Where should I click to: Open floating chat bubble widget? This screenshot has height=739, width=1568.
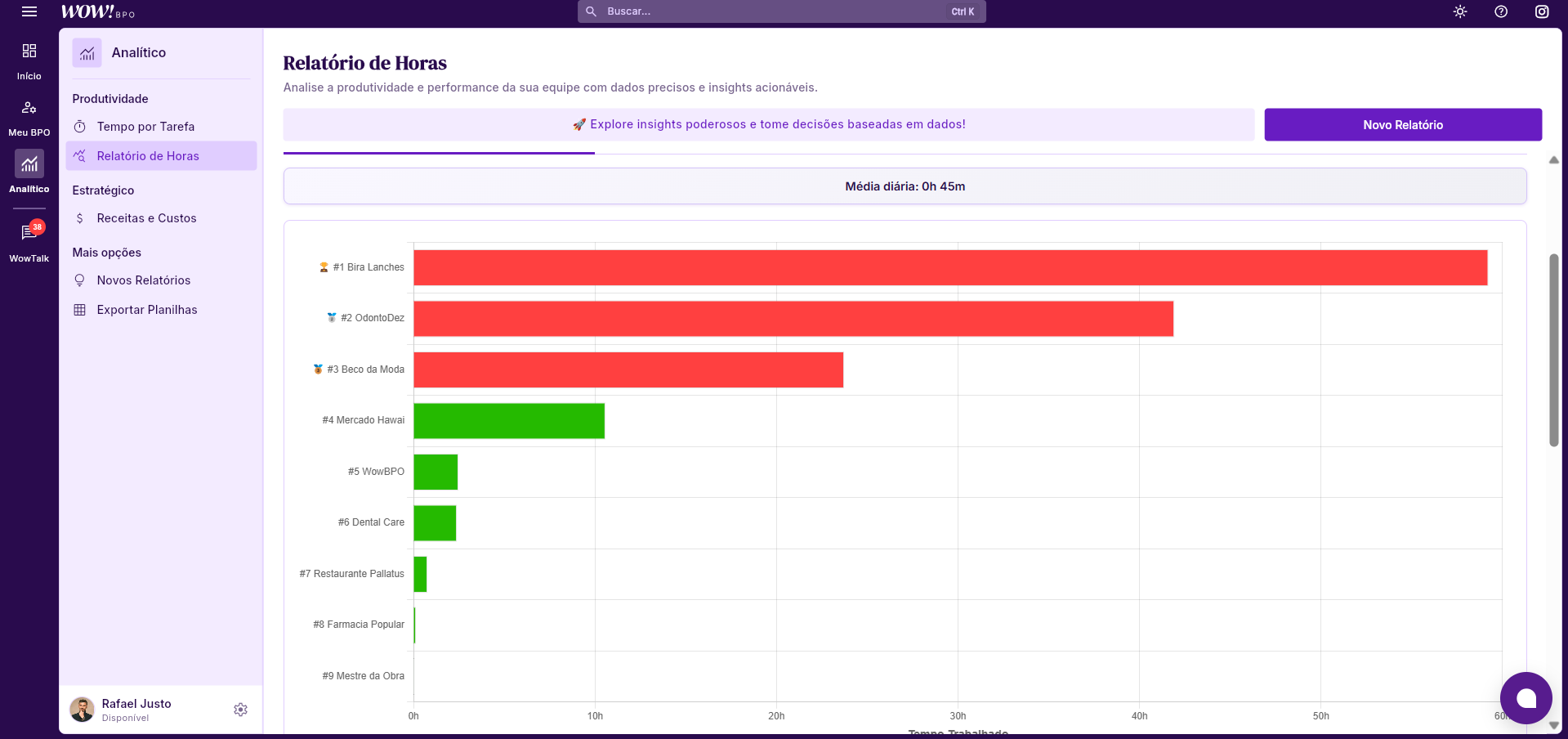pos(1526,698)
